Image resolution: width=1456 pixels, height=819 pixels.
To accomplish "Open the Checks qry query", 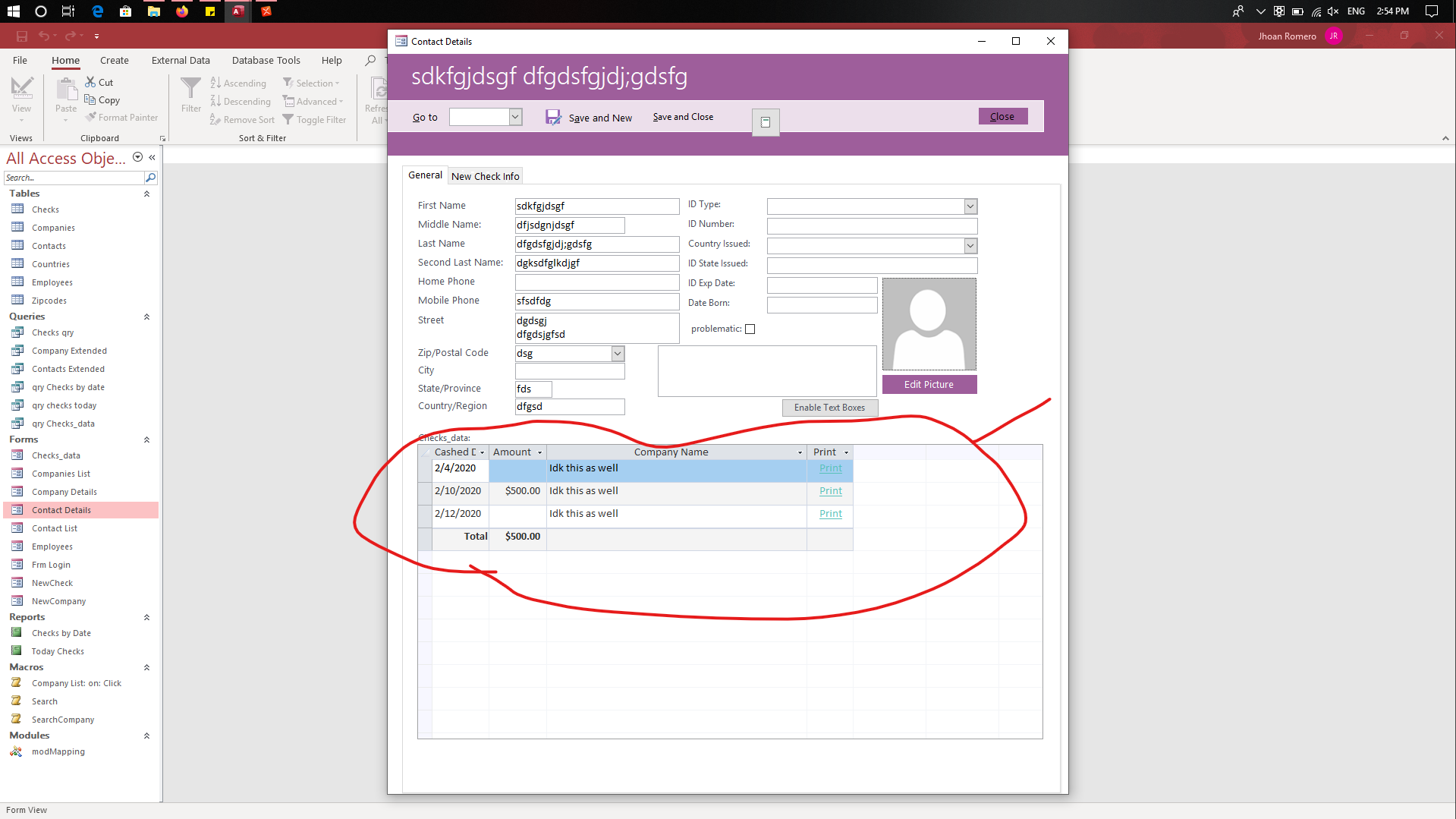I will pyautogui.click(x=52, y=332).
